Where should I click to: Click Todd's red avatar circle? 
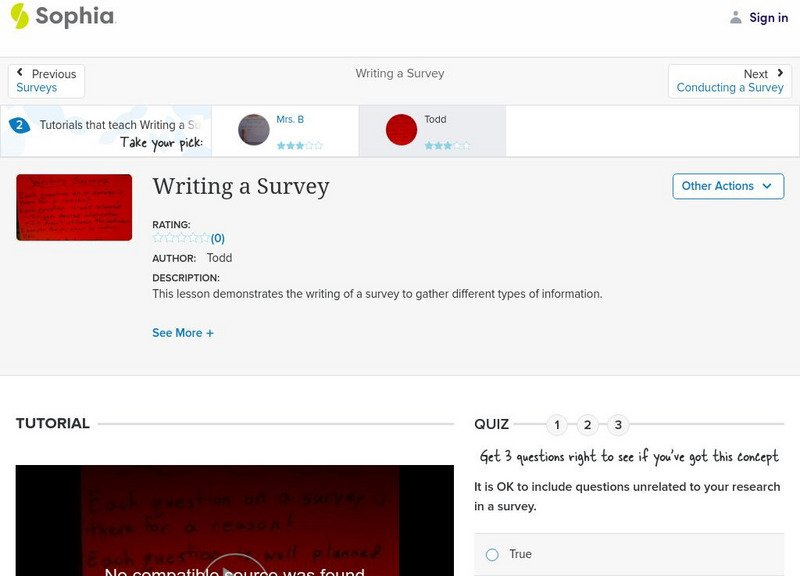tap(401, 130)
